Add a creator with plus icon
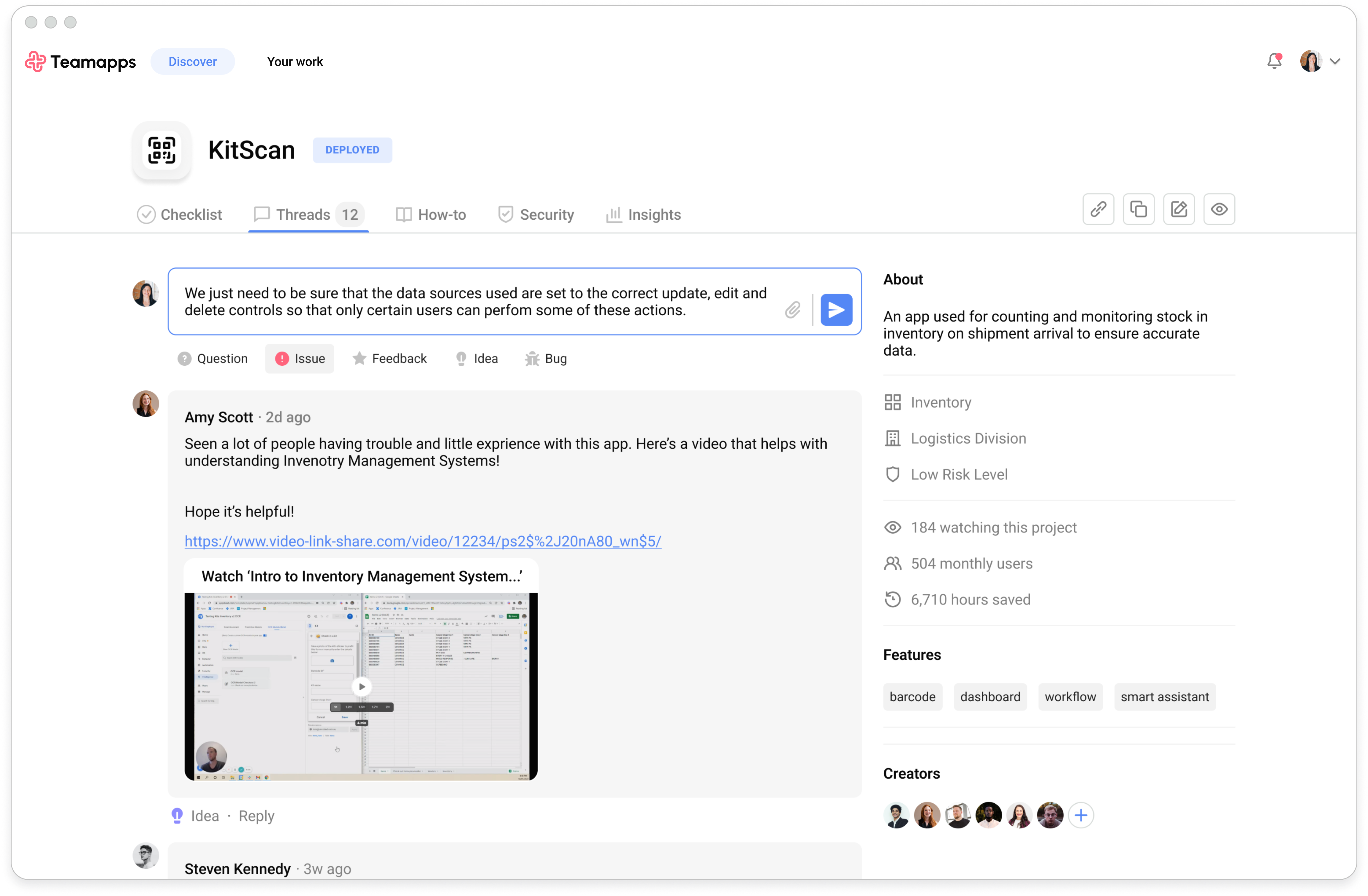Image resolution: width=1368 pixels, height=896 pixels. pos(1081,815)
